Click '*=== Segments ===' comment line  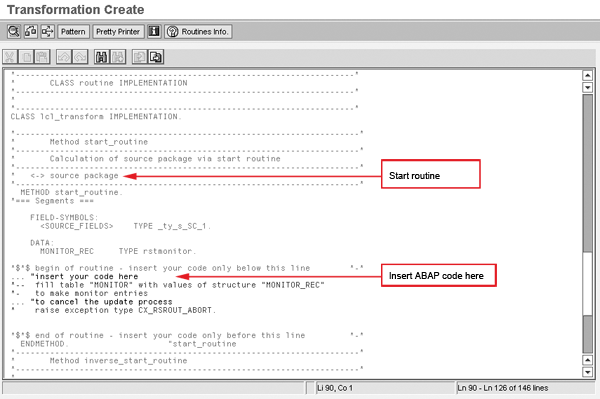(x=52, y=201)
